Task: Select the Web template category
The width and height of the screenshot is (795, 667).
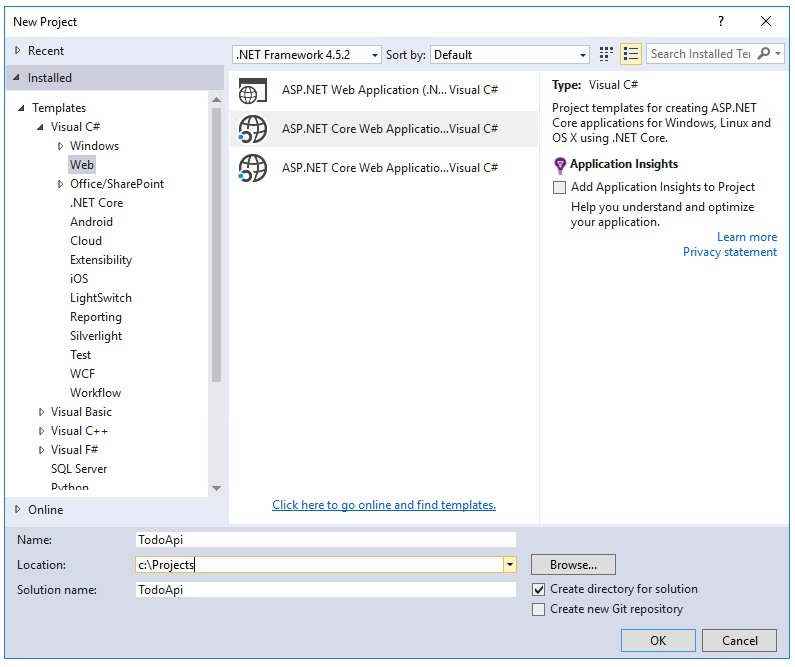Action: tap(82, 165)
